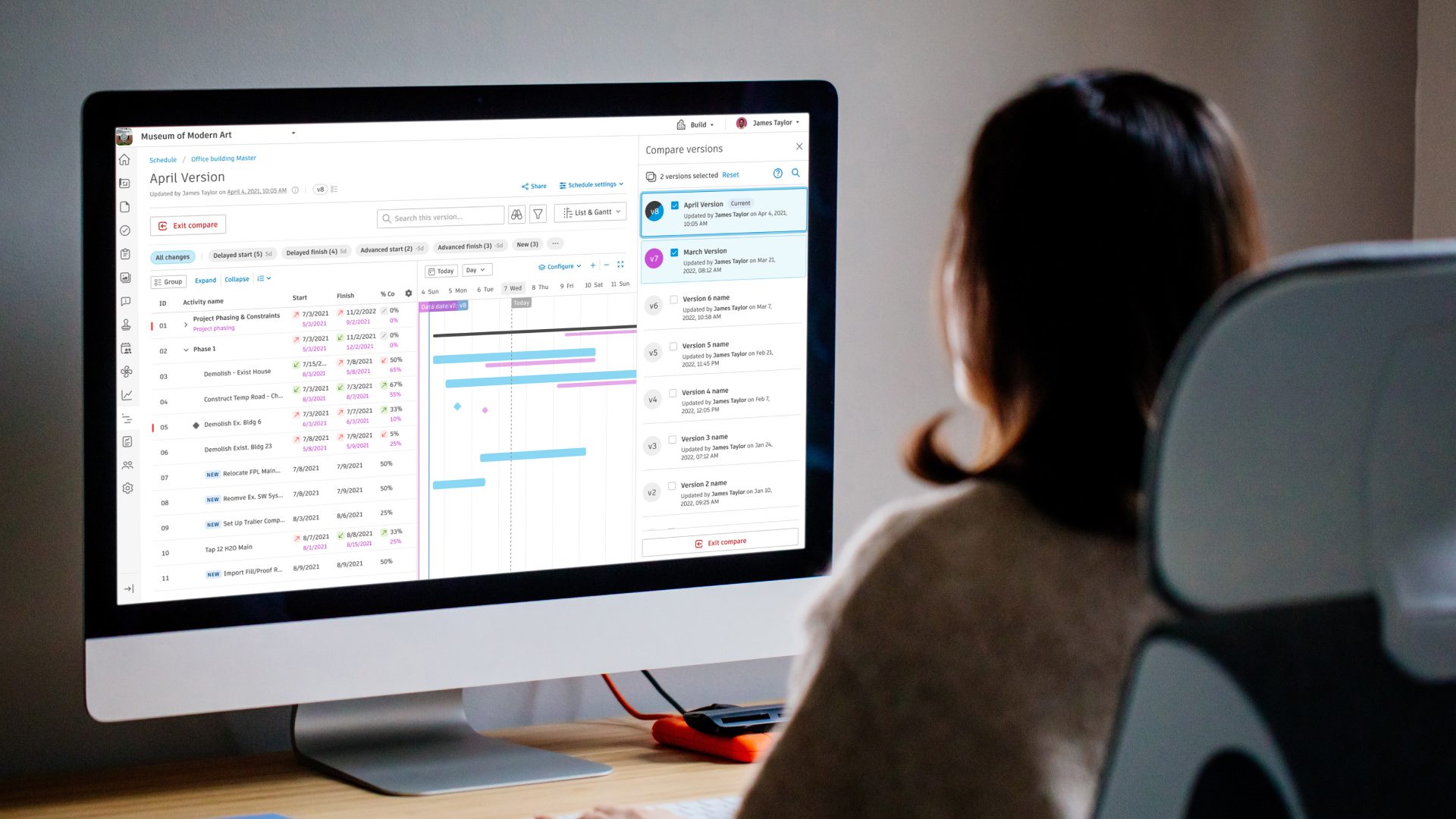Click the search input field for versions
Screen dimensions: 1456x819
pos(795,174)
